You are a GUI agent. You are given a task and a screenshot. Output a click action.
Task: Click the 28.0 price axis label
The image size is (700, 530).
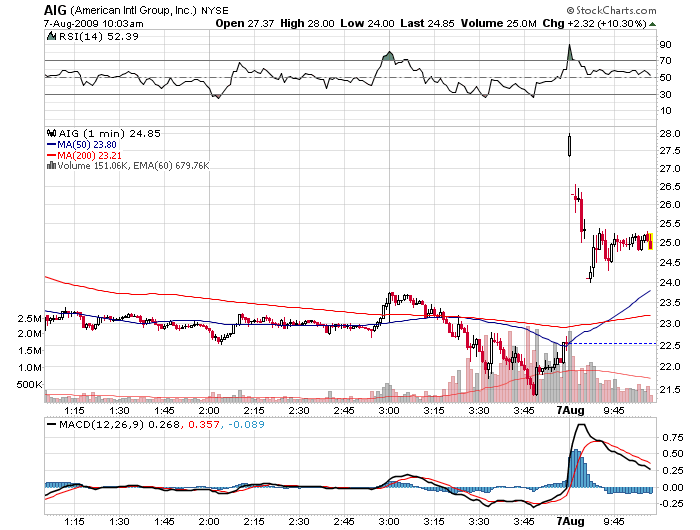670,134
